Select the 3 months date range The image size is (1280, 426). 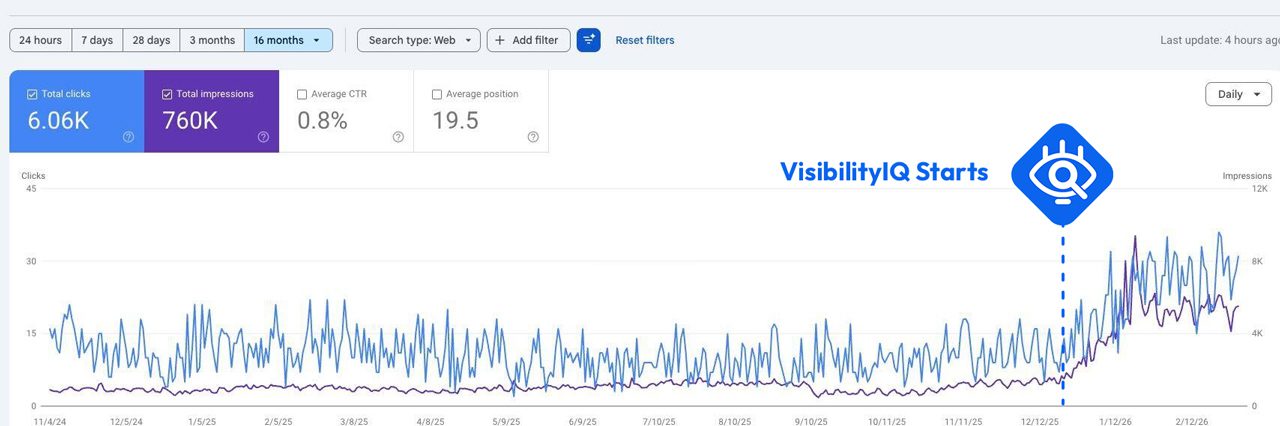(x=212, y=40)
